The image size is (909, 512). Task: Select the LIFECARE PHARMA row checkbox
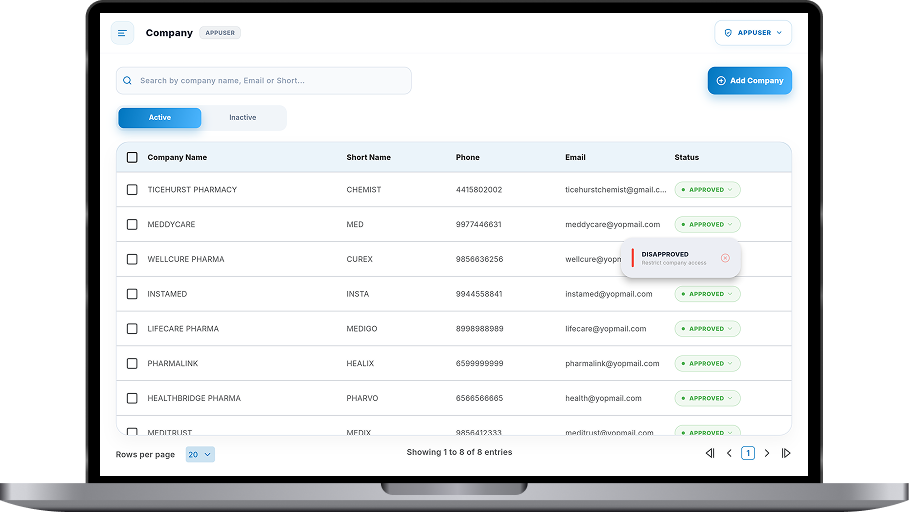132,329
